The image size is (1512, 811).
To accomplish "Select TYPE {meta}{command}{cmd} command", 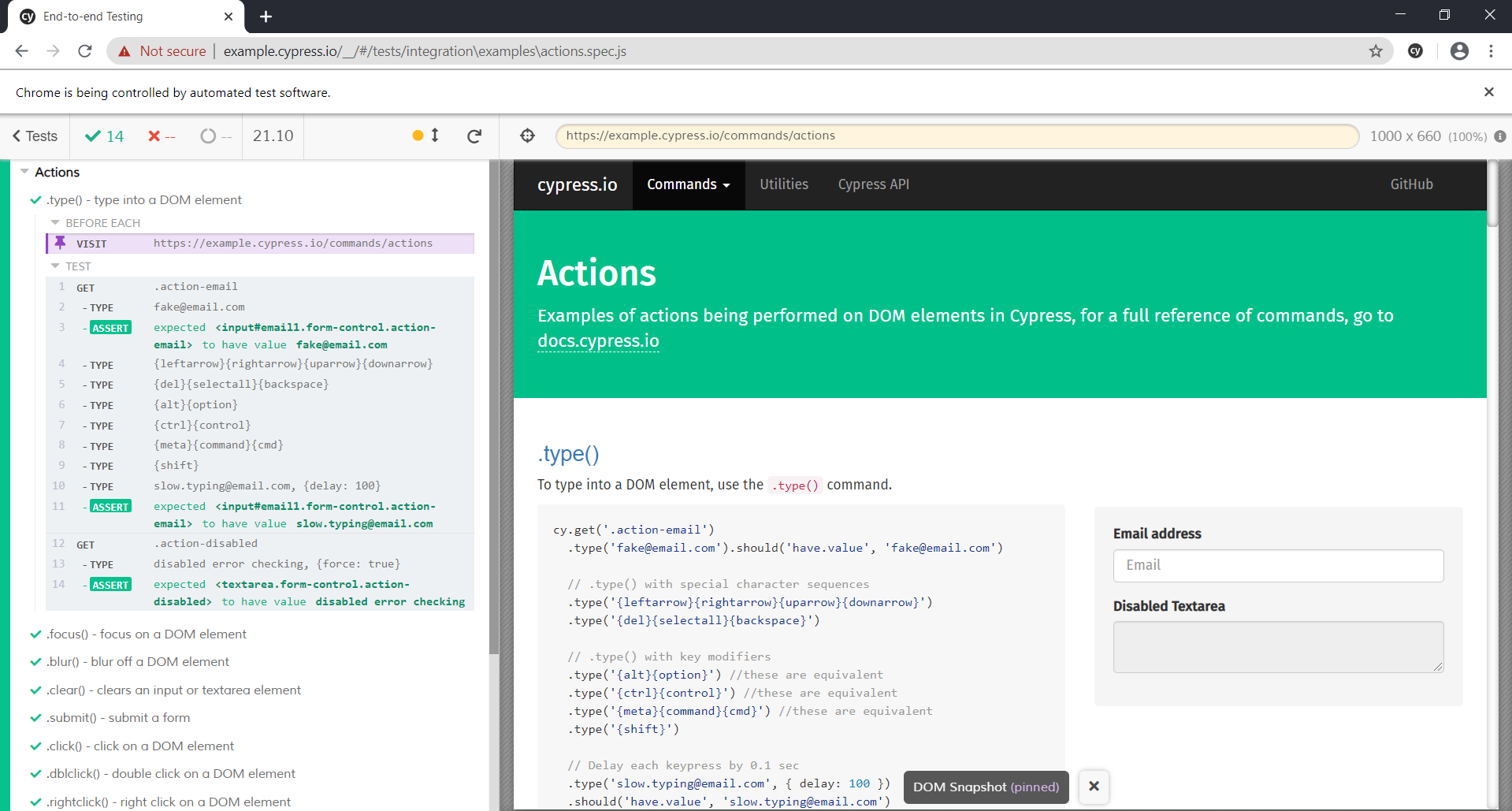I will 260,445.
